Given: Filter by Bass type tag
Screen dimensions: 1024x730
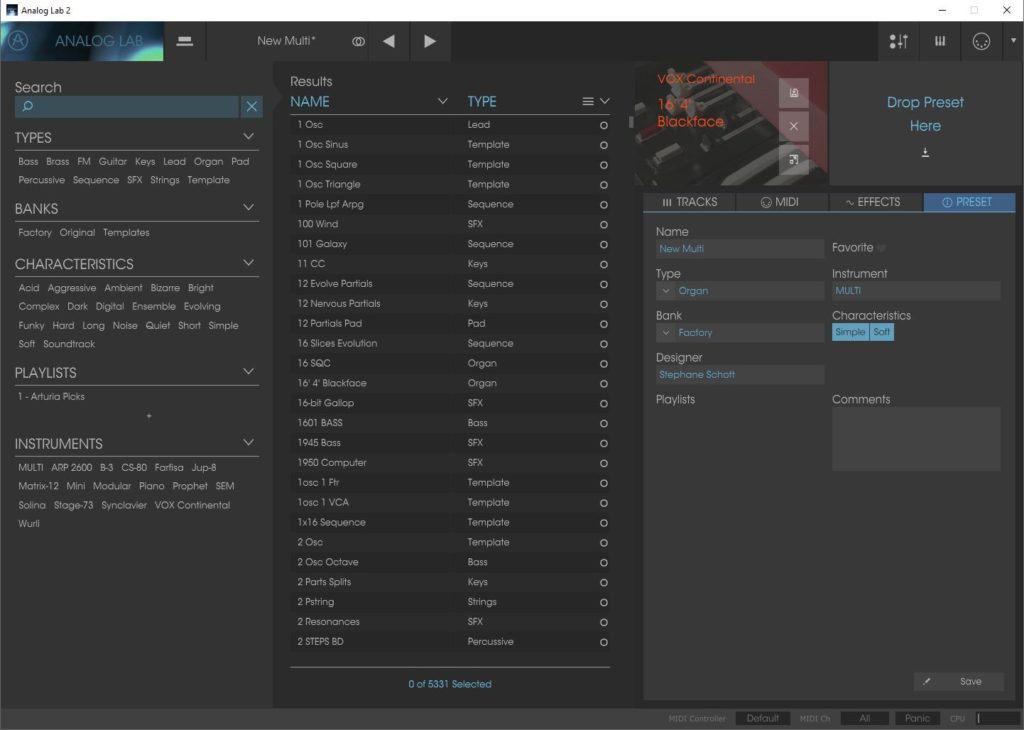Looking at the screenshot, I should tap(28, 161).
